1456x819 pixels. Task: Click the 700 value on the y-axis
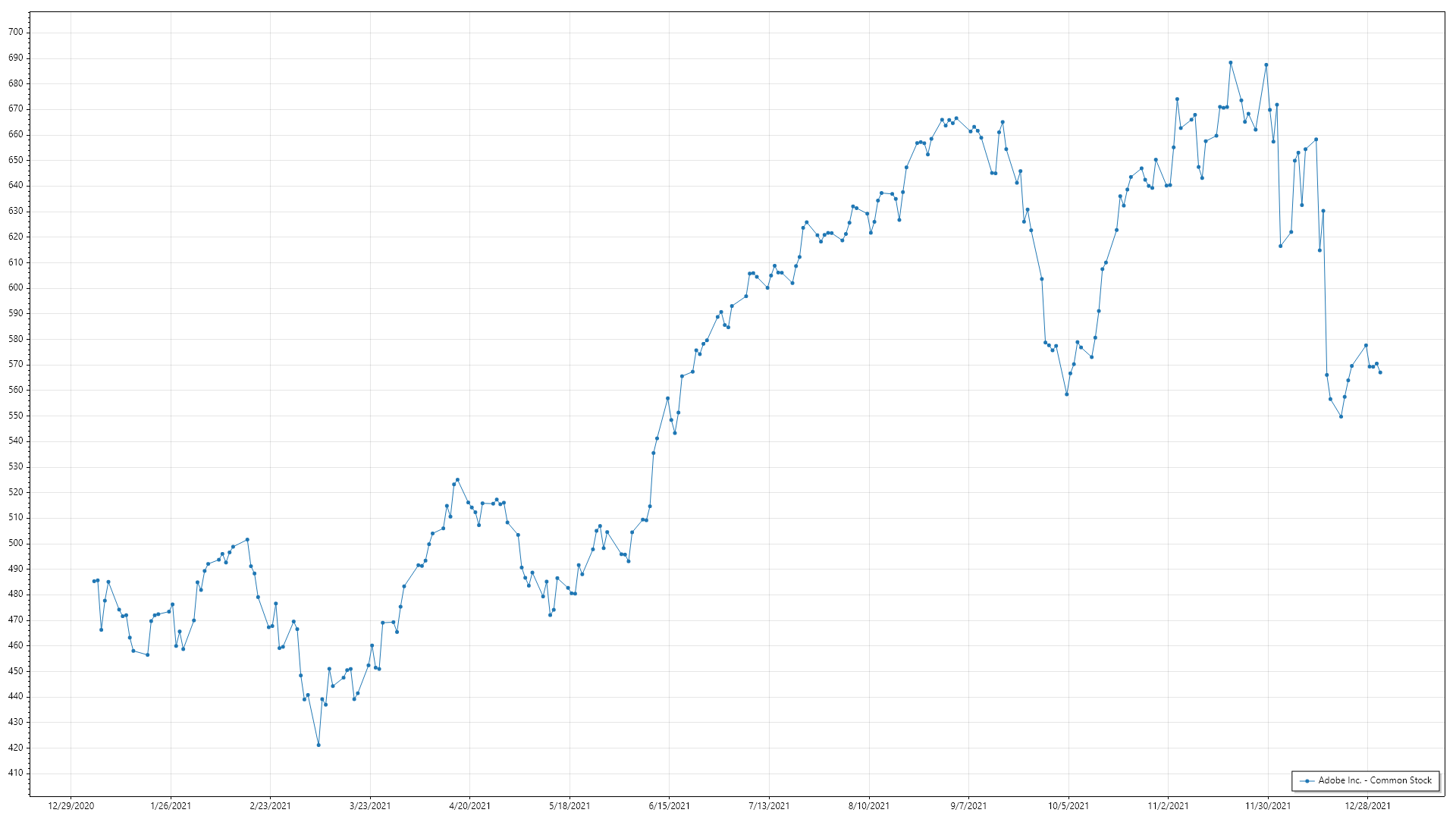(x=16, y=32)
